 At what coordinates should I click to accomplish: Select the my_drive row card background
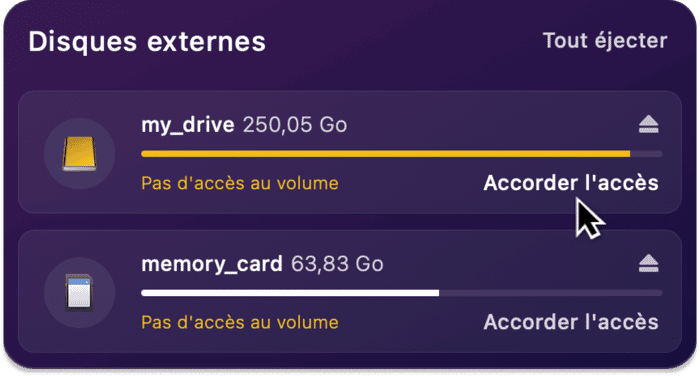pos(350,152)
